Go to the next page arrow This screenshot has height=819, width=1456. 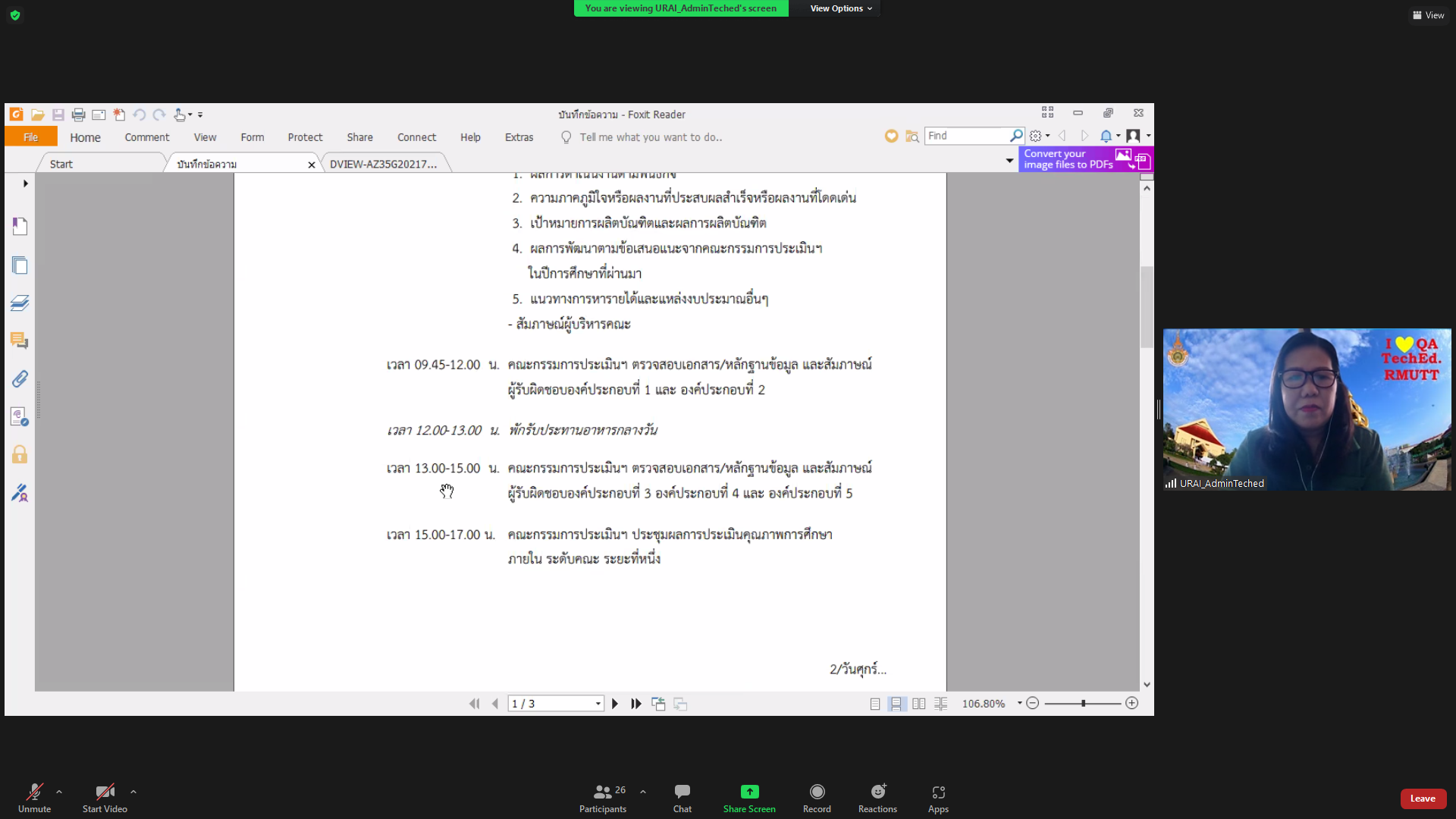tap(615, 704)
